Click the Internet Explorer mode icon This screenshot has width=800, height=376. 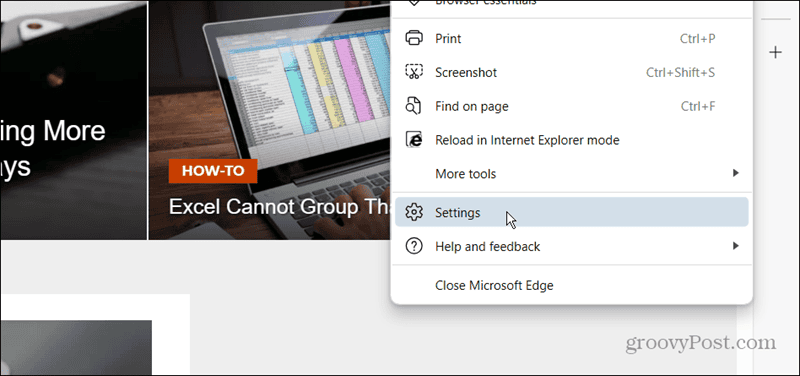414,140
